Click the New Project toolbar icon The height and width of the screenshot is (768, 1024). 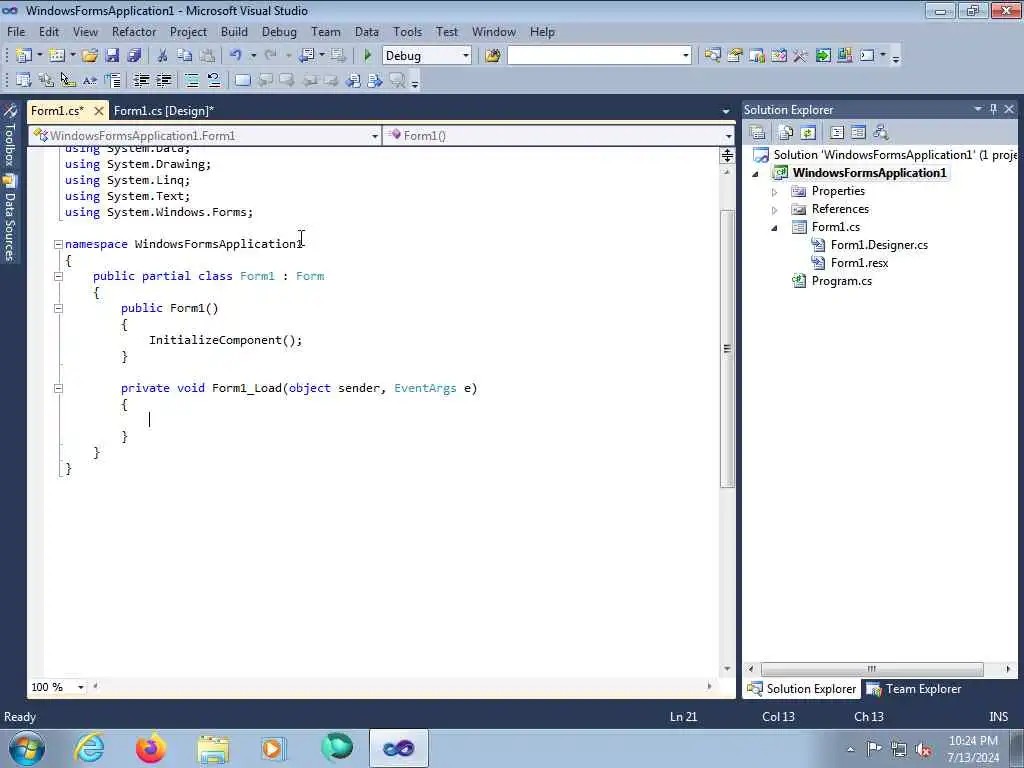coord(24,56)
